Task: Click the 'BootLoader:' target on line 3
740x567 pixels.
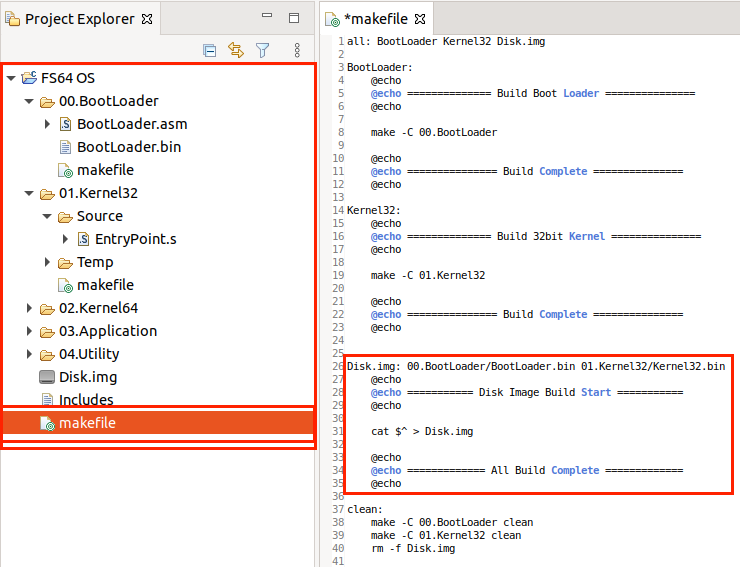Action: coord(380,68)
